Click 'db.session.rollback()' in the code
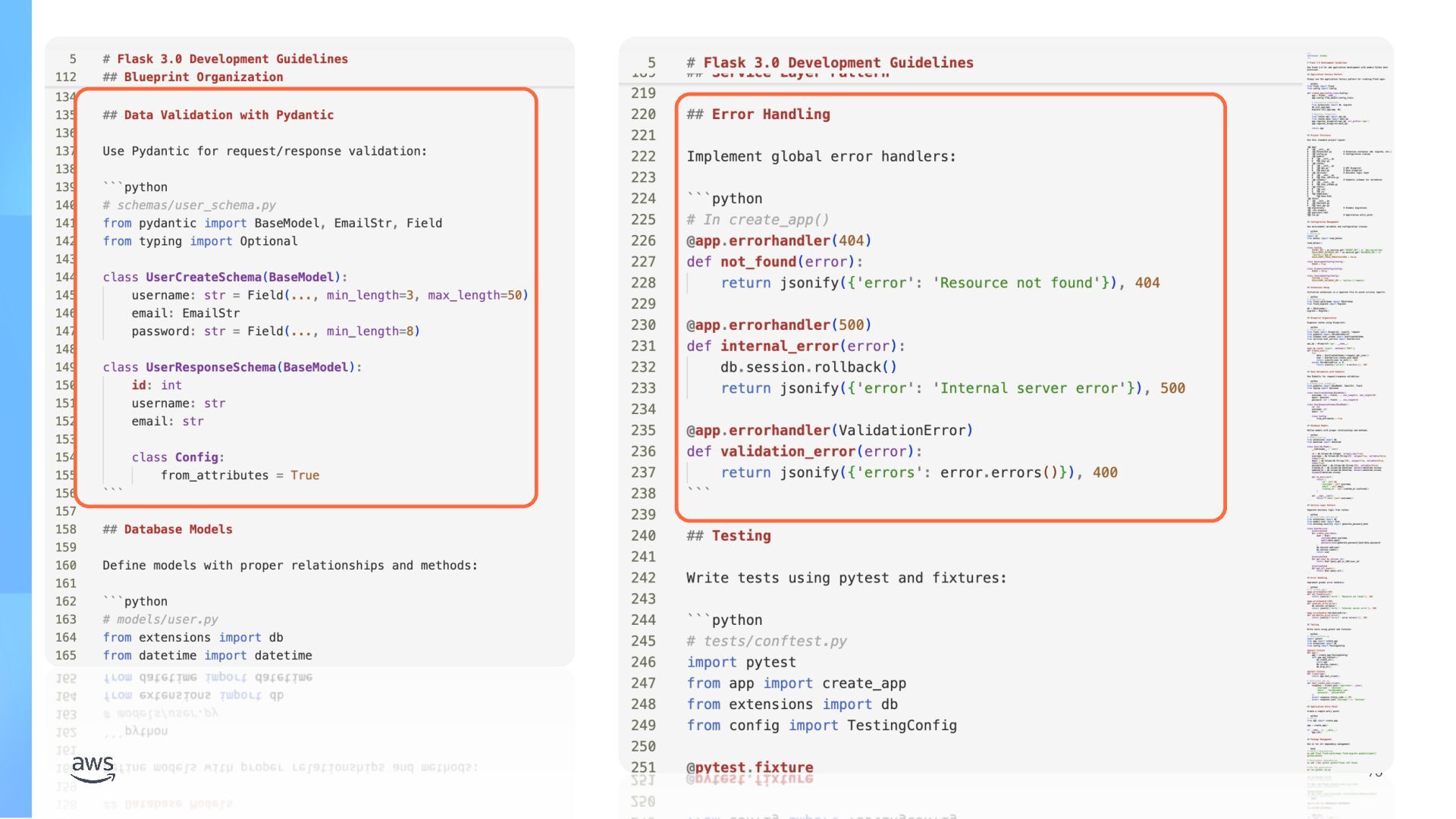The width and height of the screenshot is (1456, 819). tap(808, 368)
